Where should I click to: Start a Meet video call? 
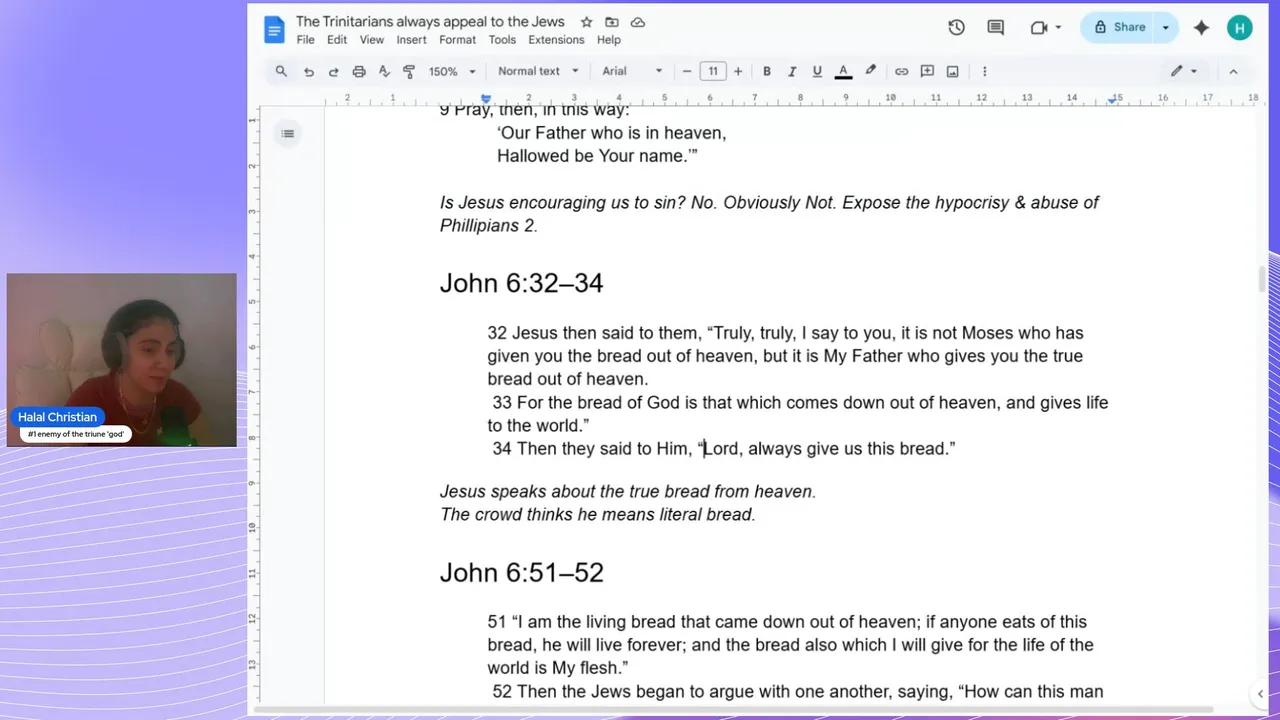pos(1039,28)
